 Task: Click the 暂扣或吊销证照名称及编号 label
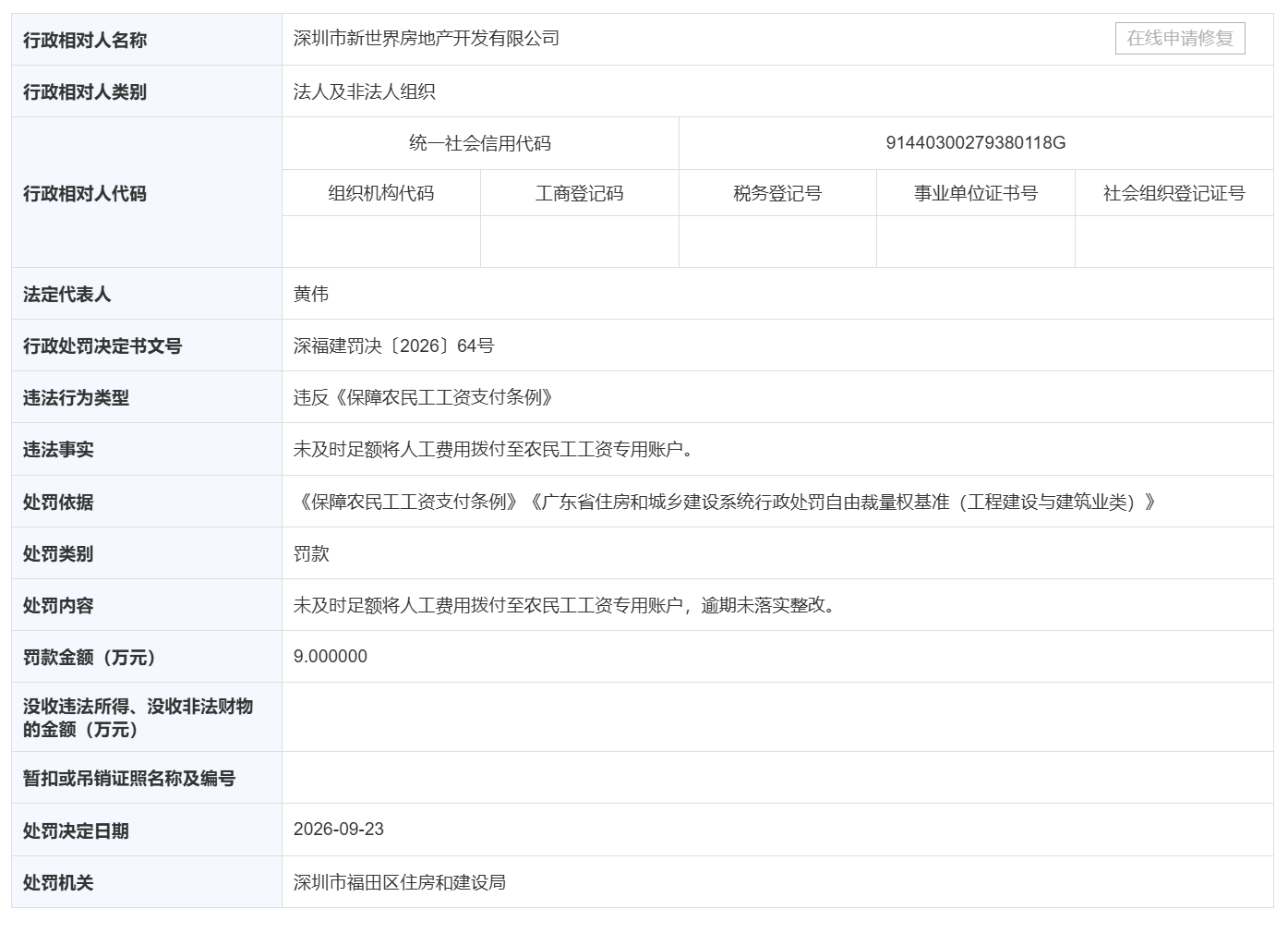click(129, 779)
